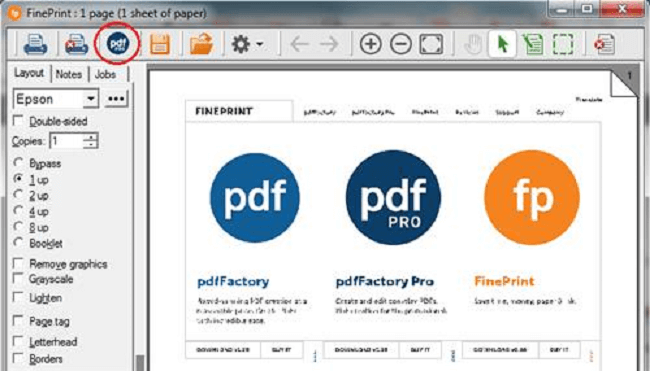Select the 8 up layout
This screenshot has height=371, width=650.
18,227
